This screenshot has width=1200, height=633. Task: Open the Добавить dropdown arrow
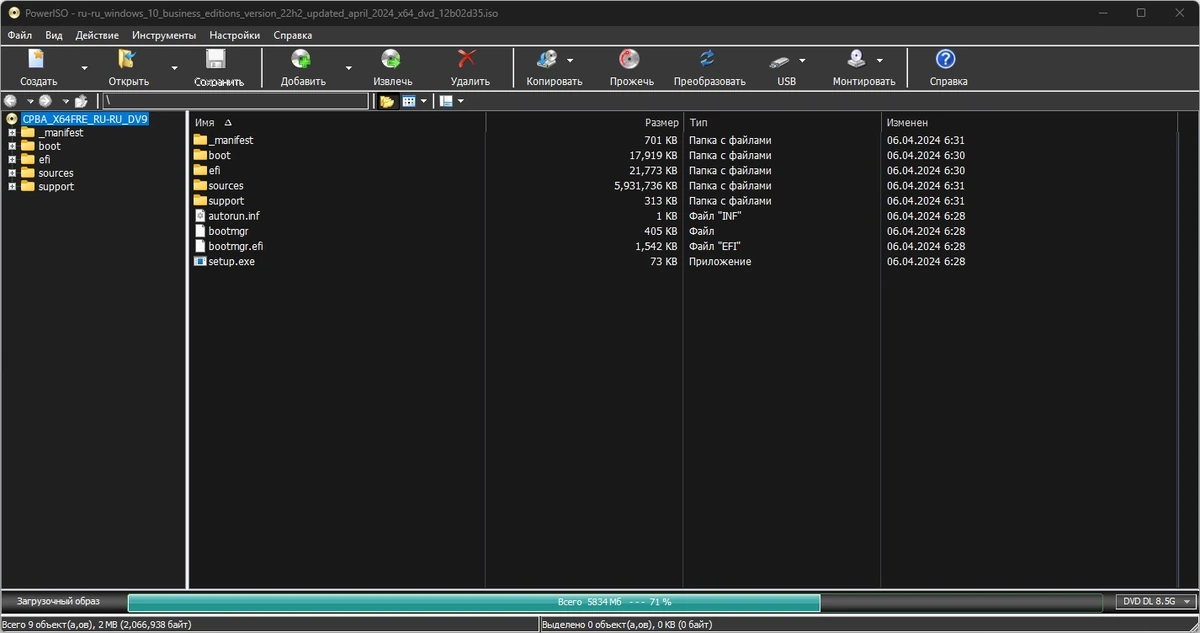[x=348, y=68]
